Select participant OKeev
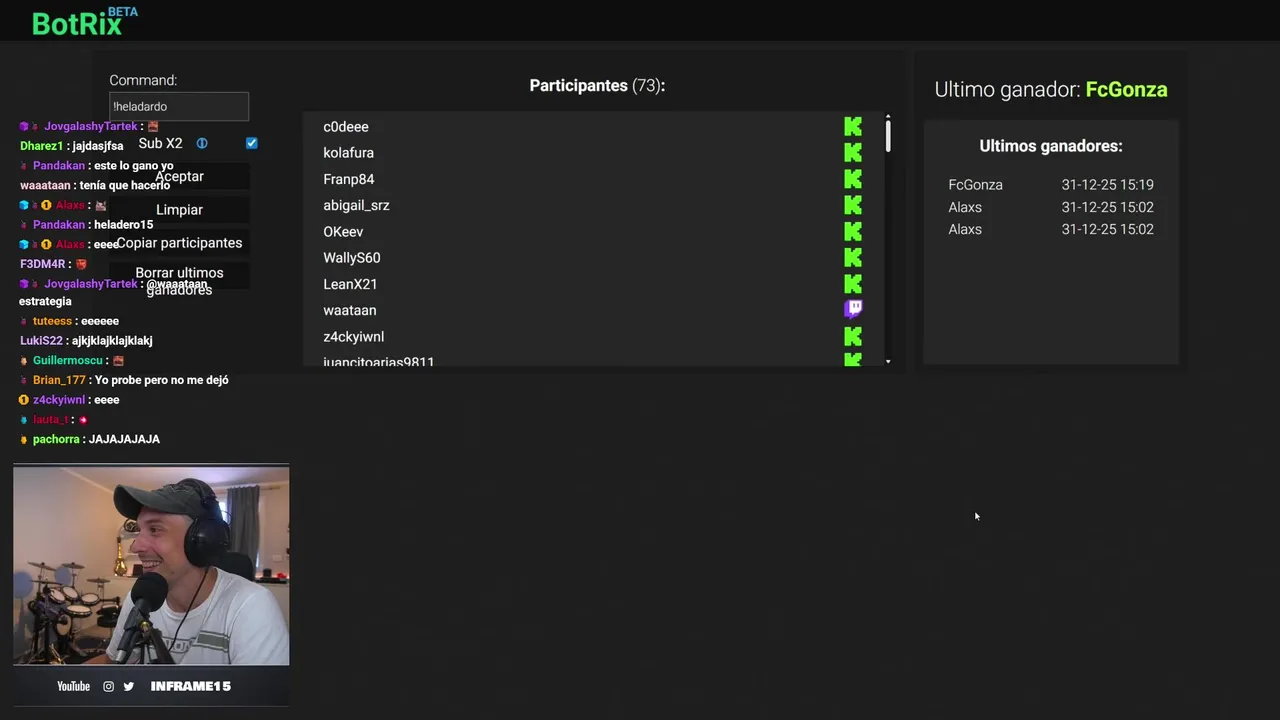Image resolution: width=1280 pixels, height=720 pixels. point(343,232)
